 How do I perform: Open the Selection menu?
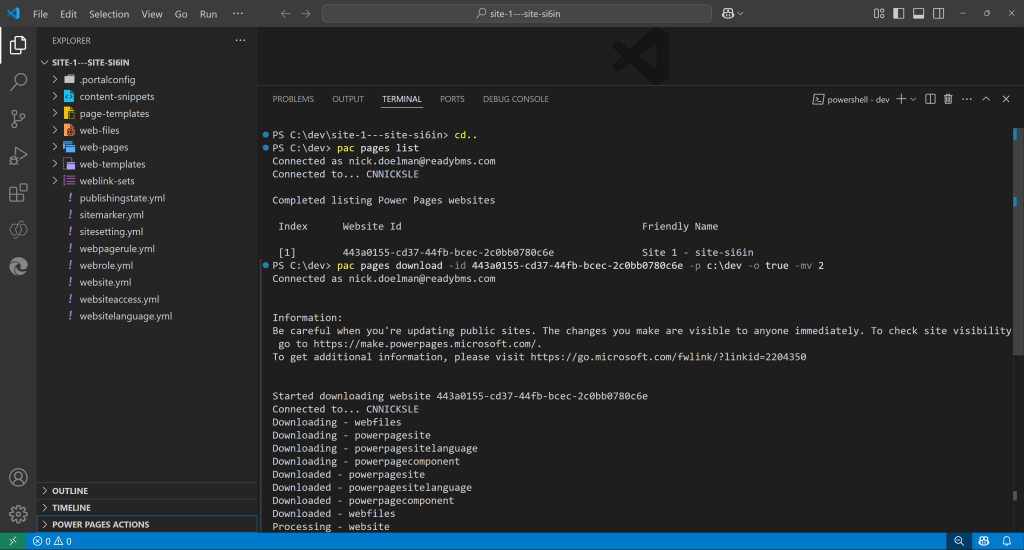pyautogui.click(x=109, y=14)
